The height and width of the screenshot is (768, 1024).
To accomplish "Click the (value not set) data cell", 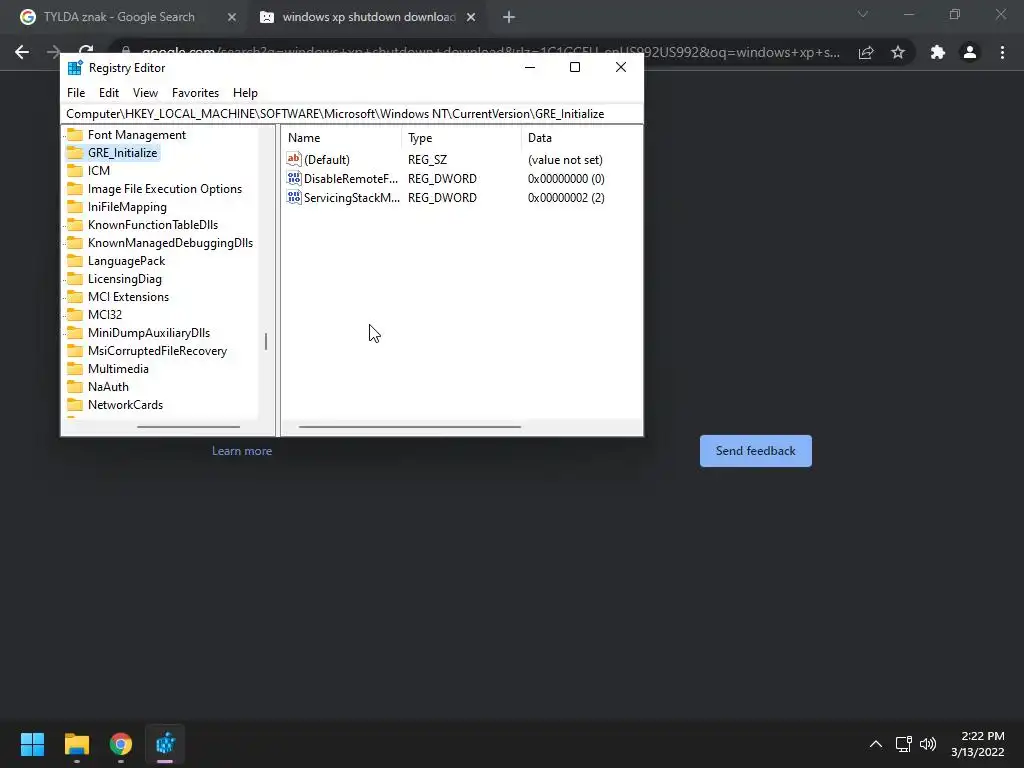I will (x=565, y=159).
